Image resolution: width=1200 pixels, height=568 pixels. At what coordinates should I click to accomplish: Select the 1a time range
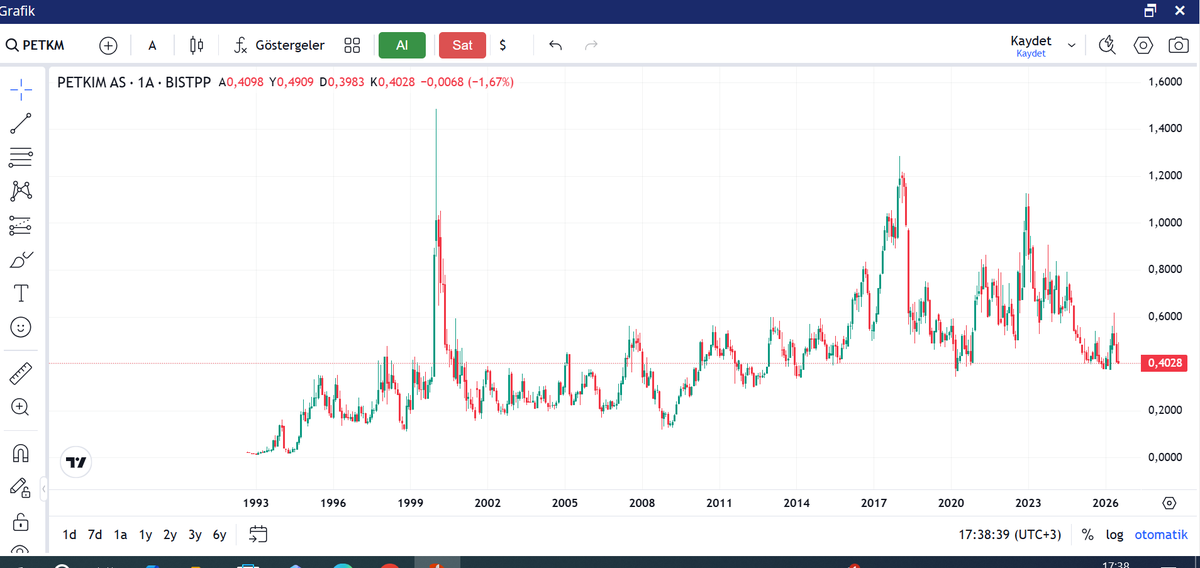(x=120, y=534)
